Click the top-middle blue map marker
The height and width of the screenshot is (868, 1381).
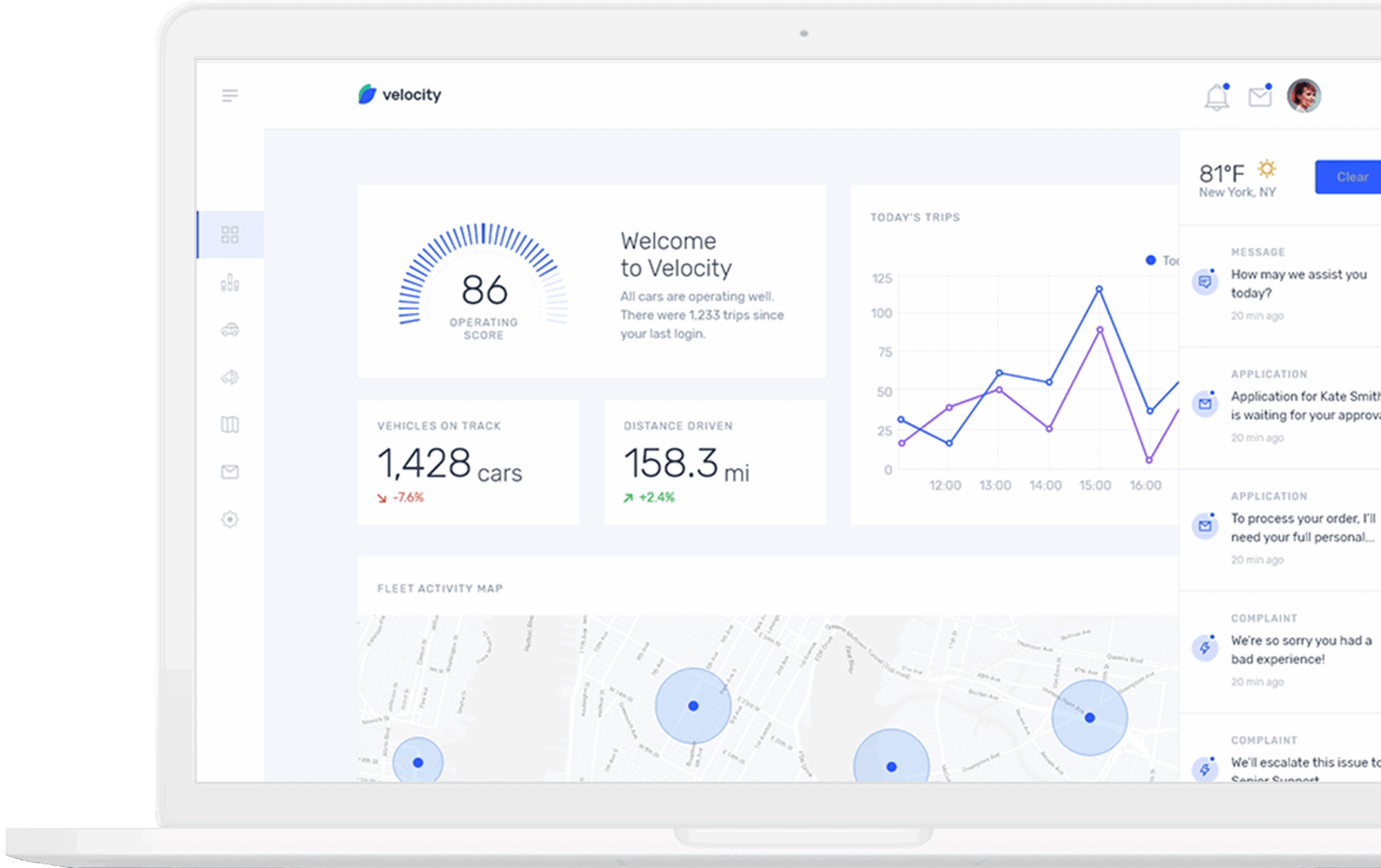pyautogui.click(x=693, y=706)
